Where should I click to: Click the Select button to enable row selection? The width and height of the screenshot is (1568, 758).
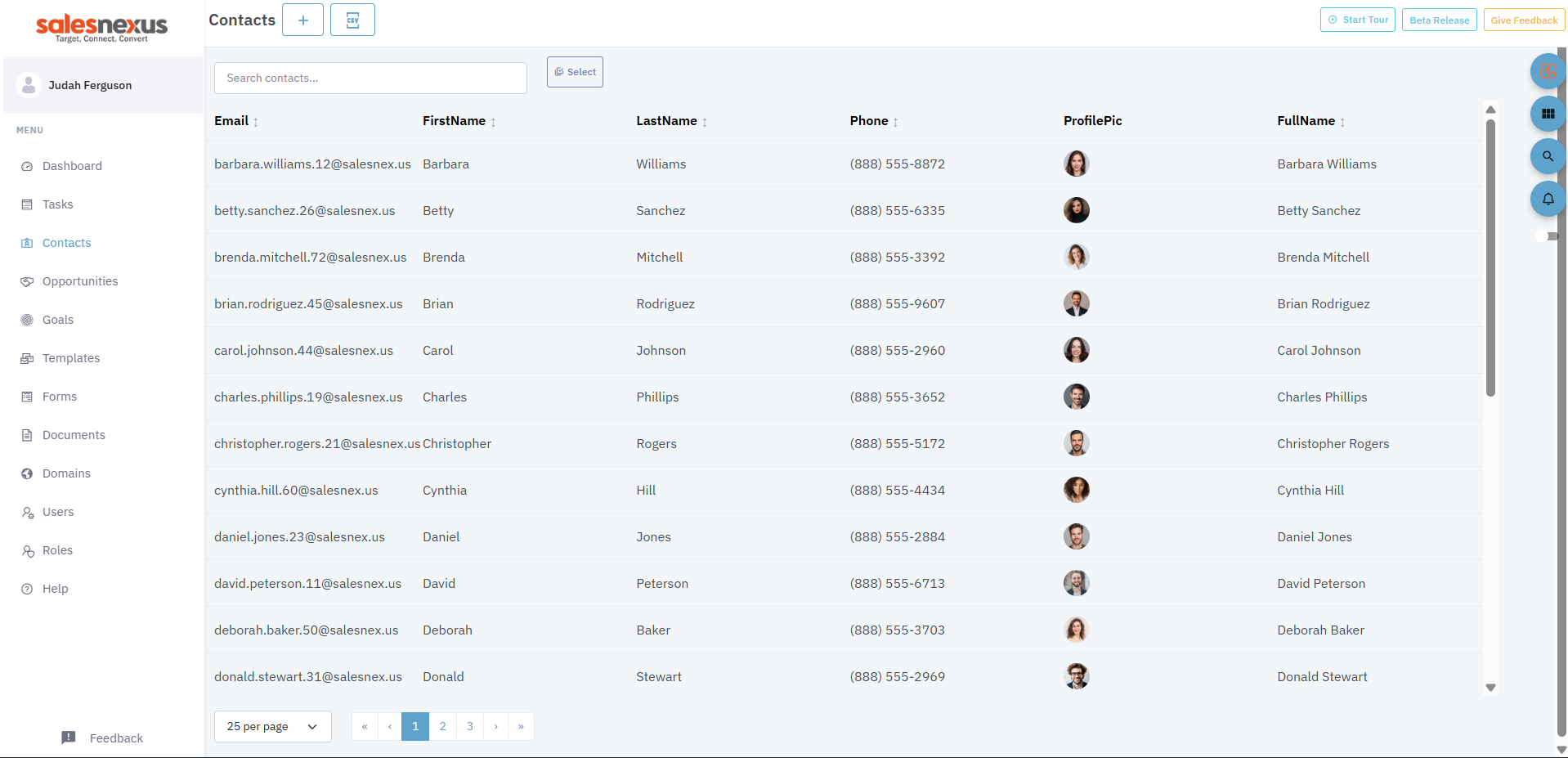click(x=575, y=72)
